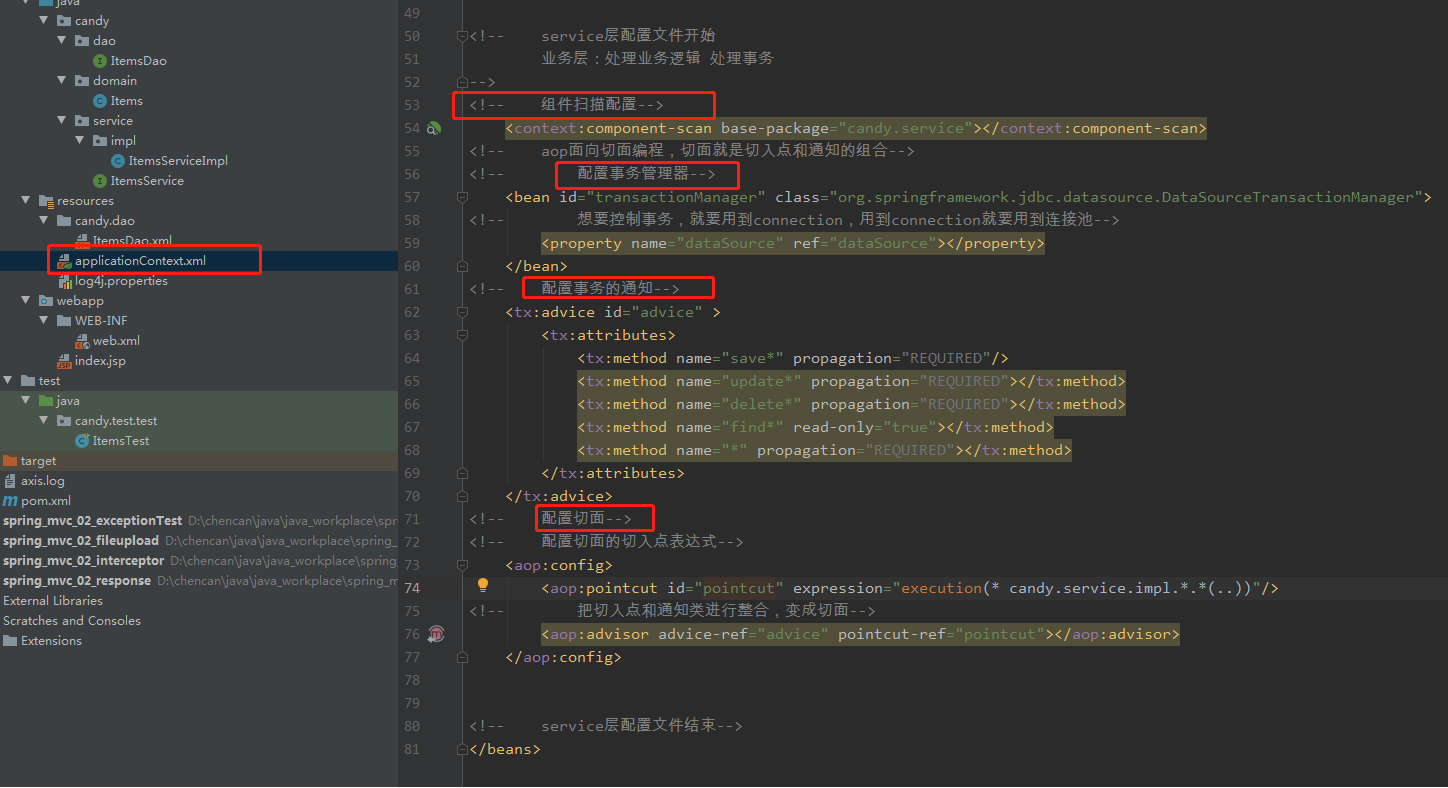This screenshot has width=1448, height=788.
Task: Click the lightbulb intention icon on line 74
Action: [x=482, y=585]
